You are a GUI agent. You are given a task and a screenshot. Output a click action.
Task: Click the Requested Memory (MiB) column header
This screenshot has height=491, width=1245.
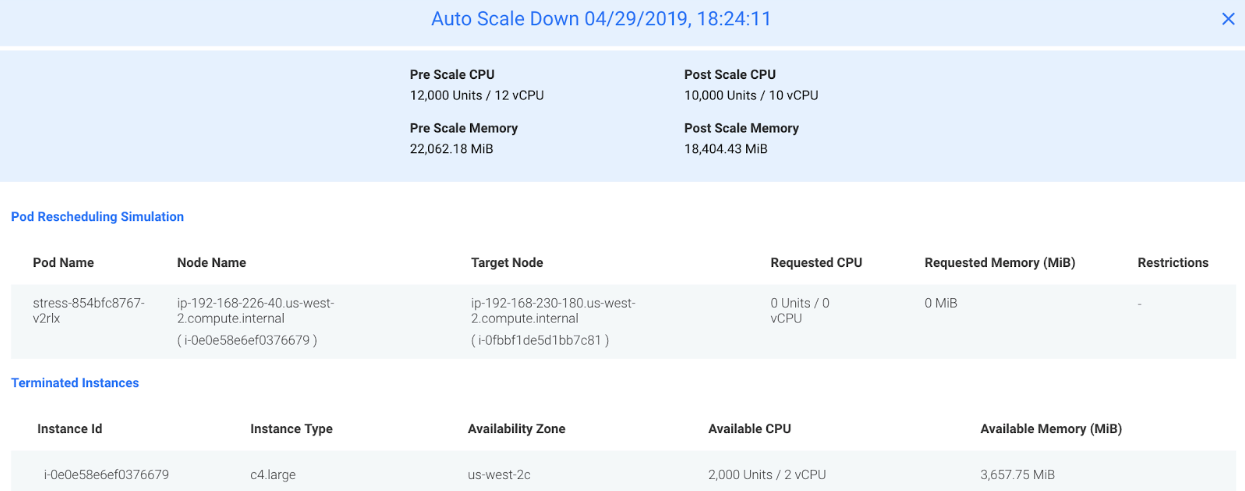1000,263
